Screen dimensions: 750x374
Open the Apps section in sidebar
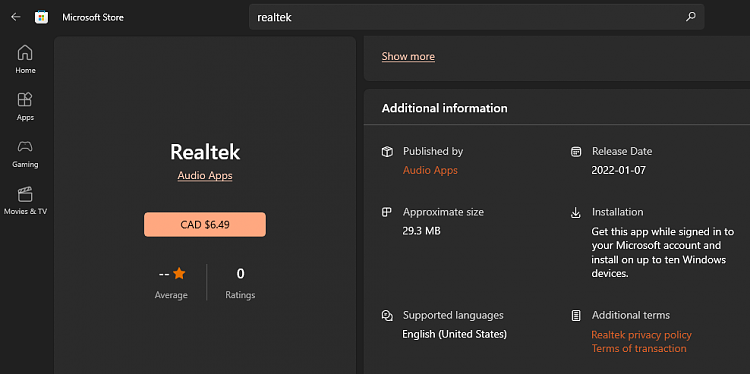click(25, 107)
